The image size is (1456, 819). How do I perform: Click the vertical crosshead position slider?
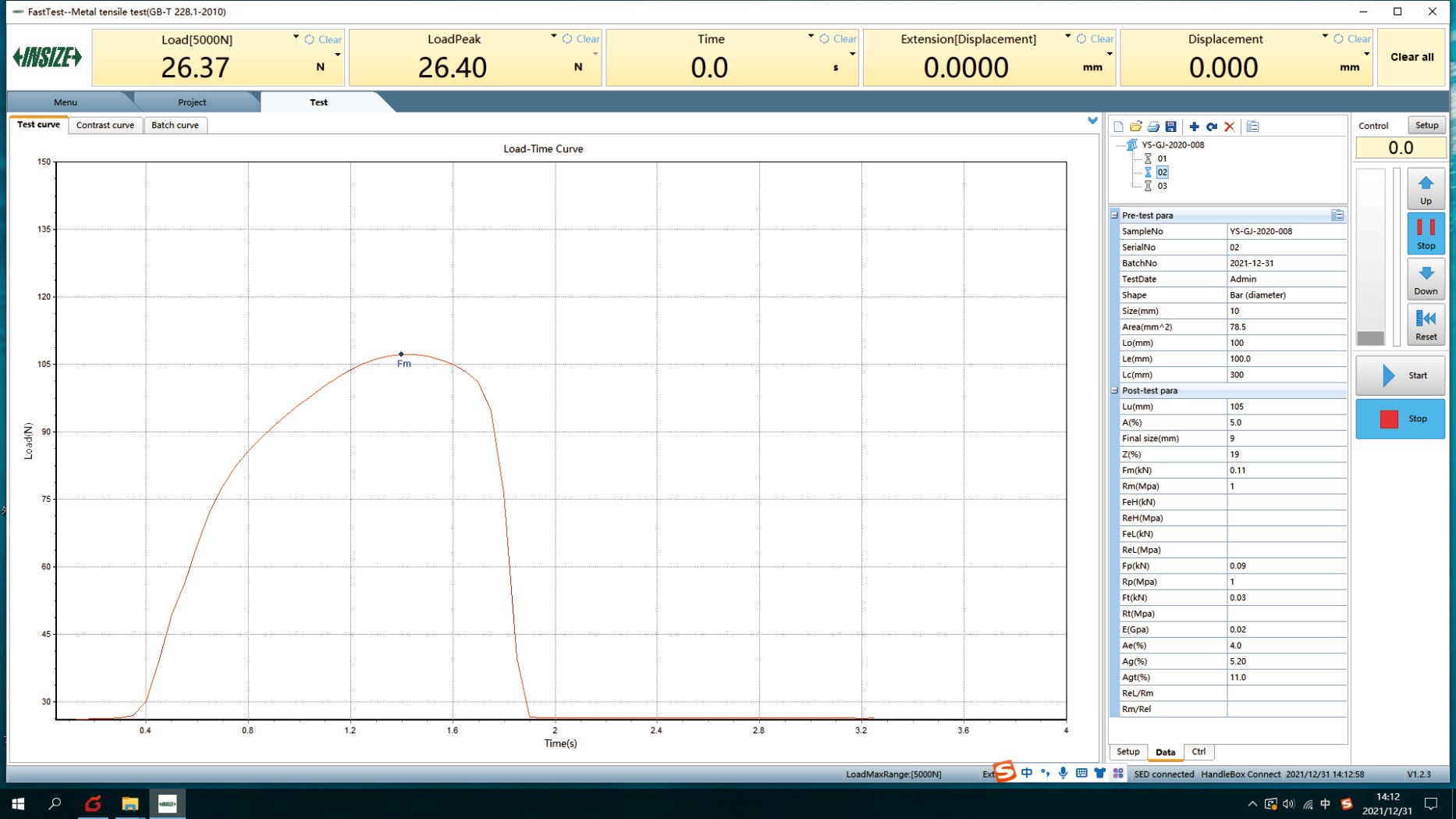click(x=1370, y=258)
